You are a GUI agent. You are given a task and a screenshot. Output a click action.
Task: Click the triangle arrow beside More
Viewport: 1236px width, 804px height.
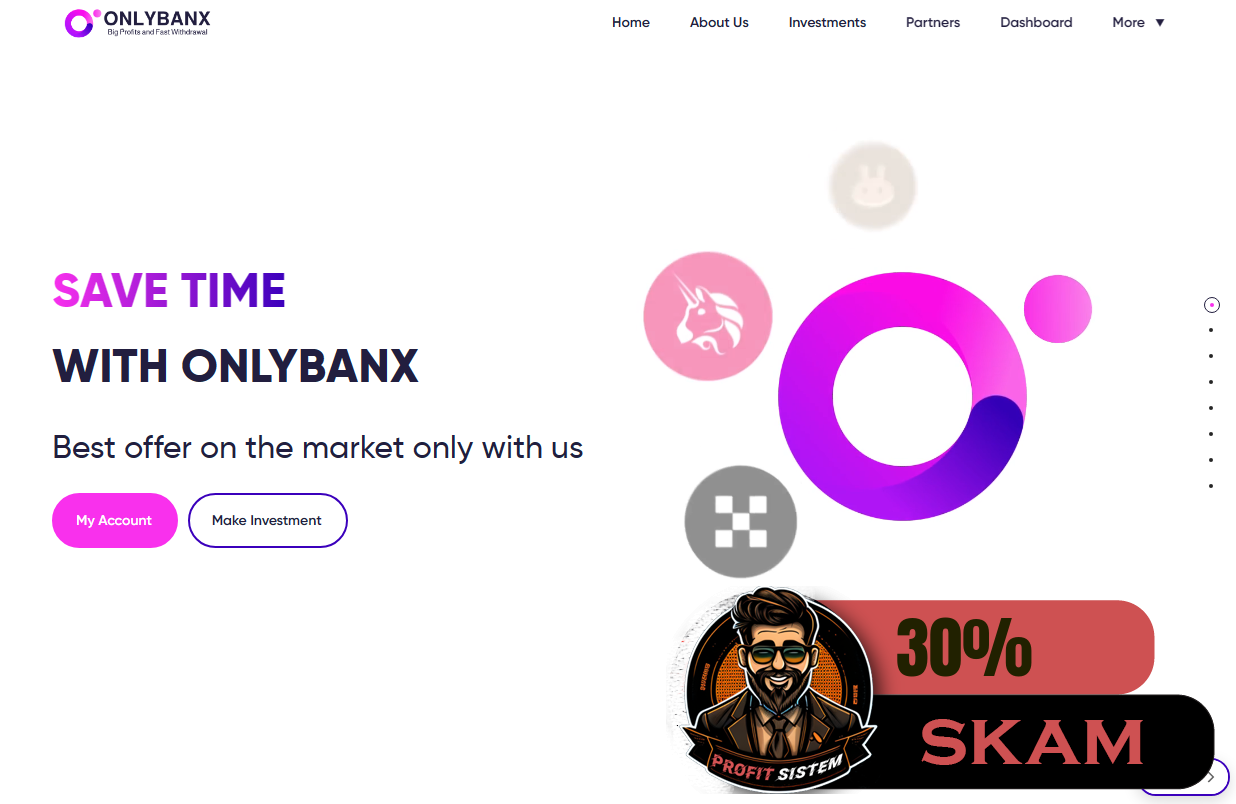click(x=1160, y=23)
